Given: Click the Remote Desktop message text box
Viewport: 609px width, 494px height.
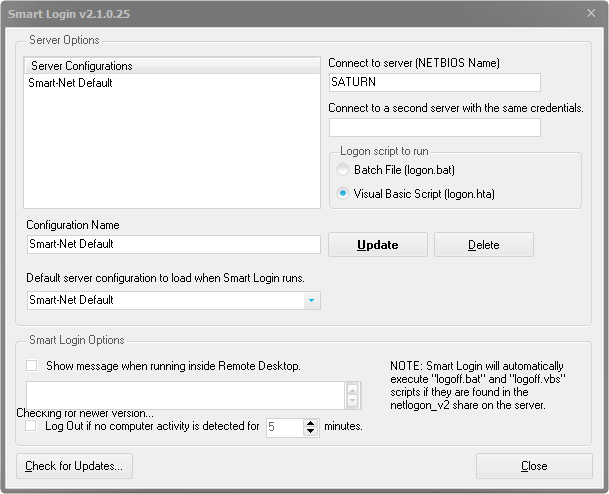Looking at the screenshot, I should [x=186, y=395].
